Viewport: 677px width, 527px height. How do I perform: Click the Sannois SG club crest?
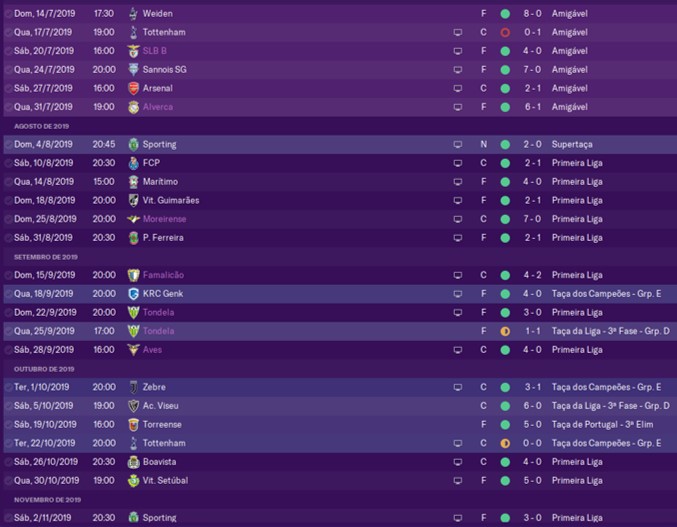click(x=133, y=69)
